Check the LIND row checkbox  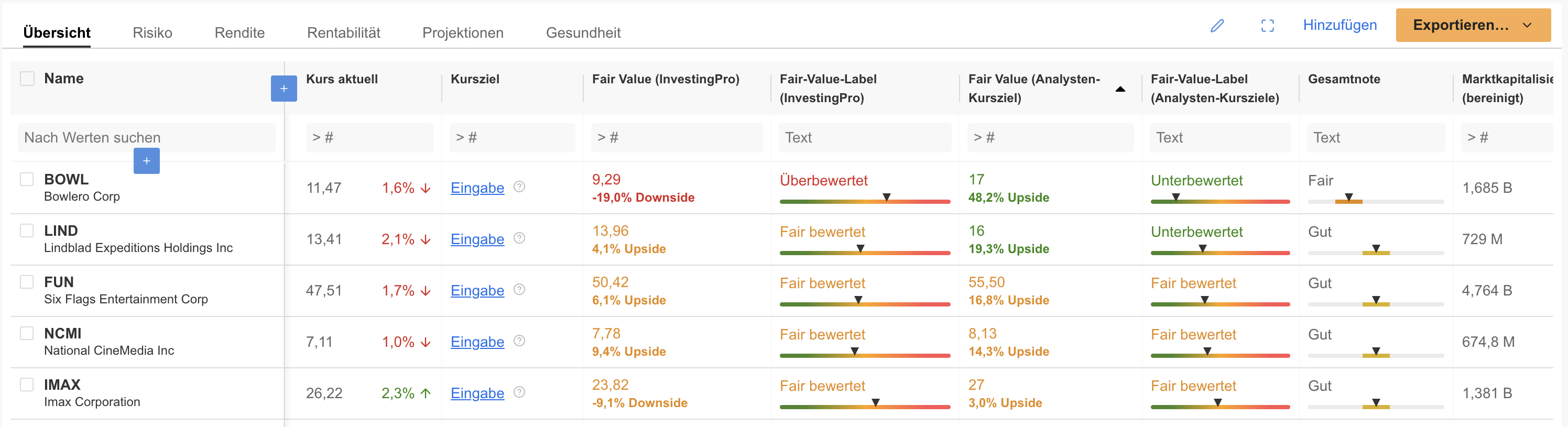click(x=27, y=231)
